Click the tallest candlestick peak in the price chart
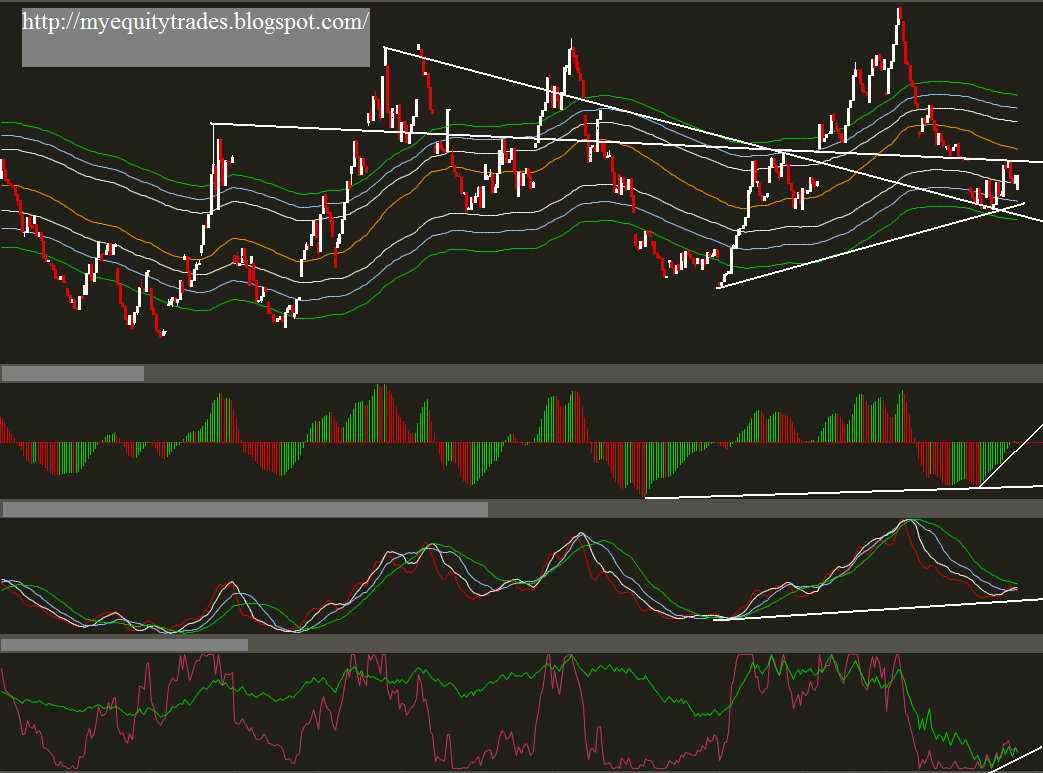1043x773 pixels. 899,17
